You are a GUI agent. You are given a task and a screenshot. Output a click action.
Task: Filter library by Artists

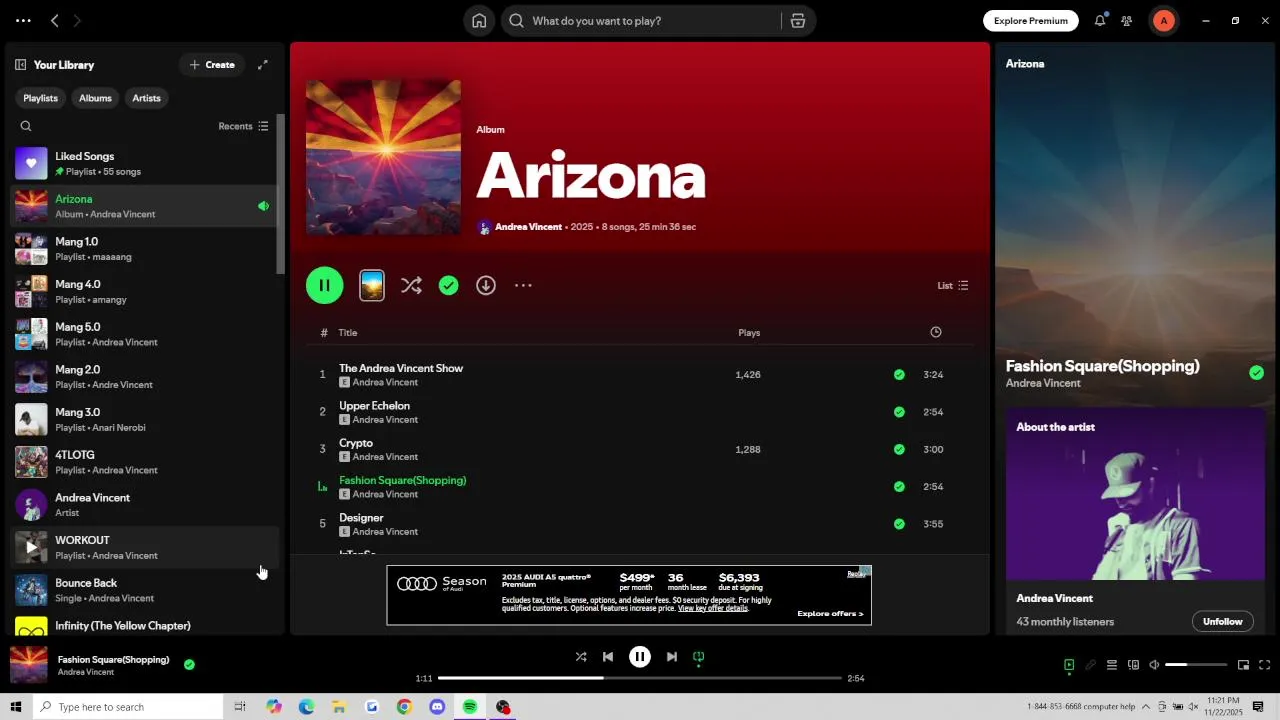[x=146, y=98]
